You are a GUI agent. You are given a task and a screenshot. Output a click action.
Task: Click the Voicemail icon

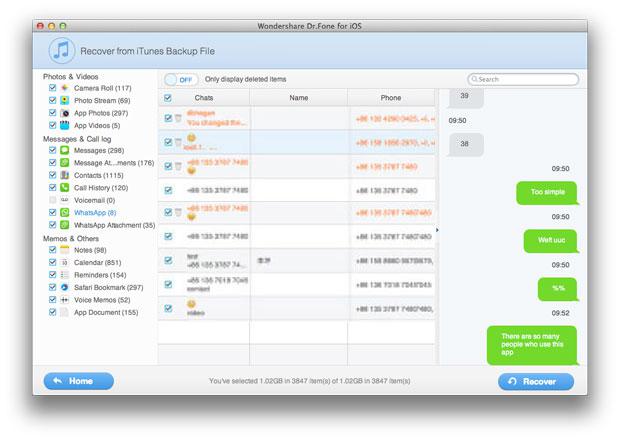pos(64,200)
